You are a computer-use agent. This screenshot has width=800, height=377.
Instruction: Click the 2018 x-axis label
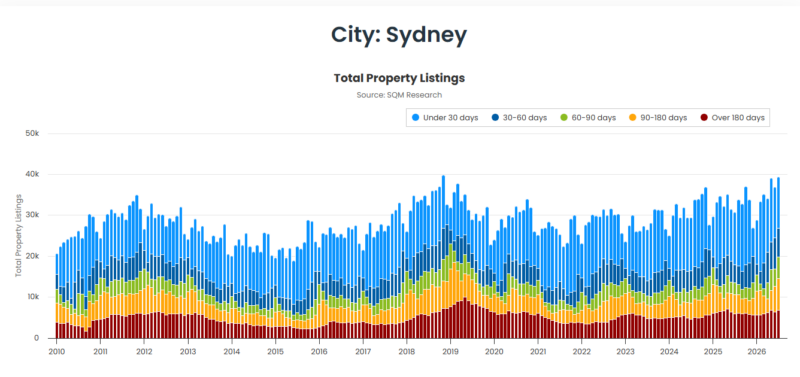point(407,352)
